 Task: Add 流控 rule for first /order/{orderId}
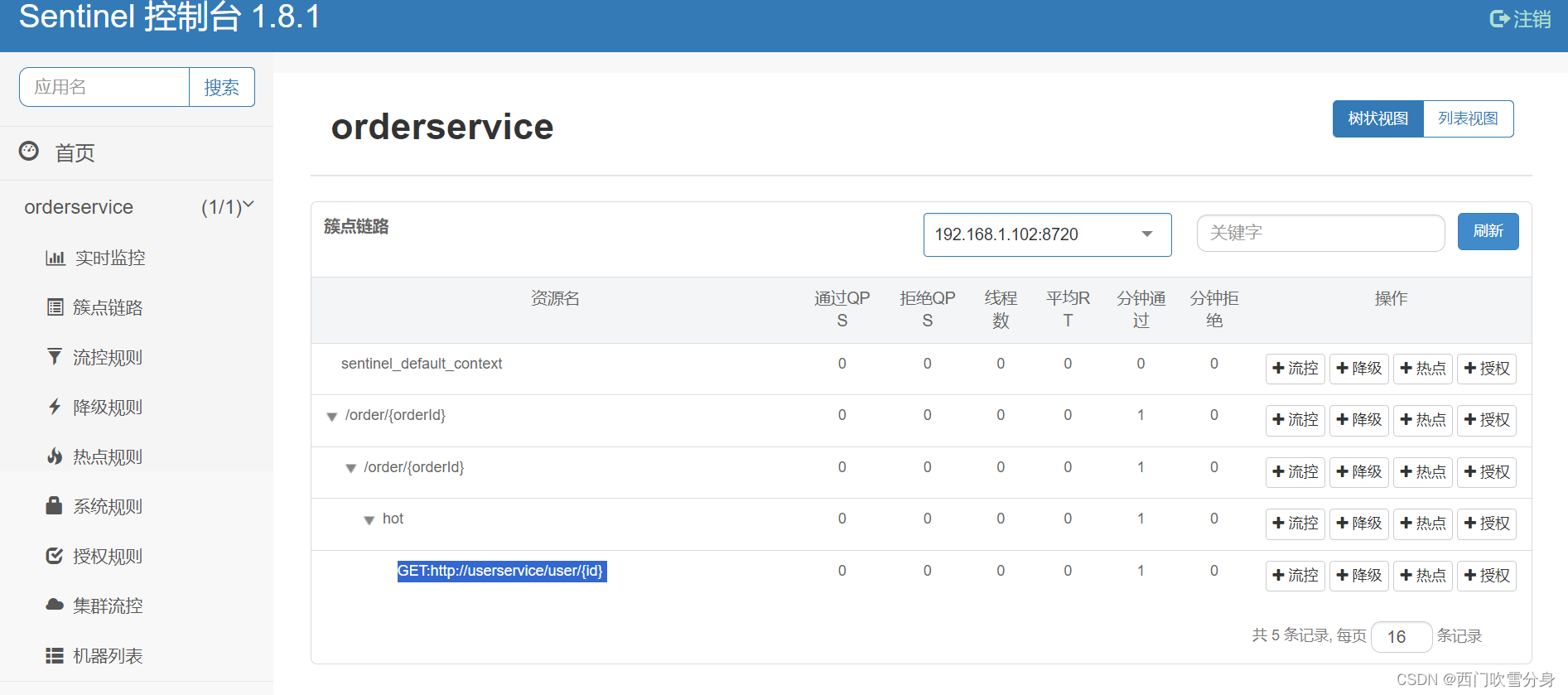(1295, 420)
